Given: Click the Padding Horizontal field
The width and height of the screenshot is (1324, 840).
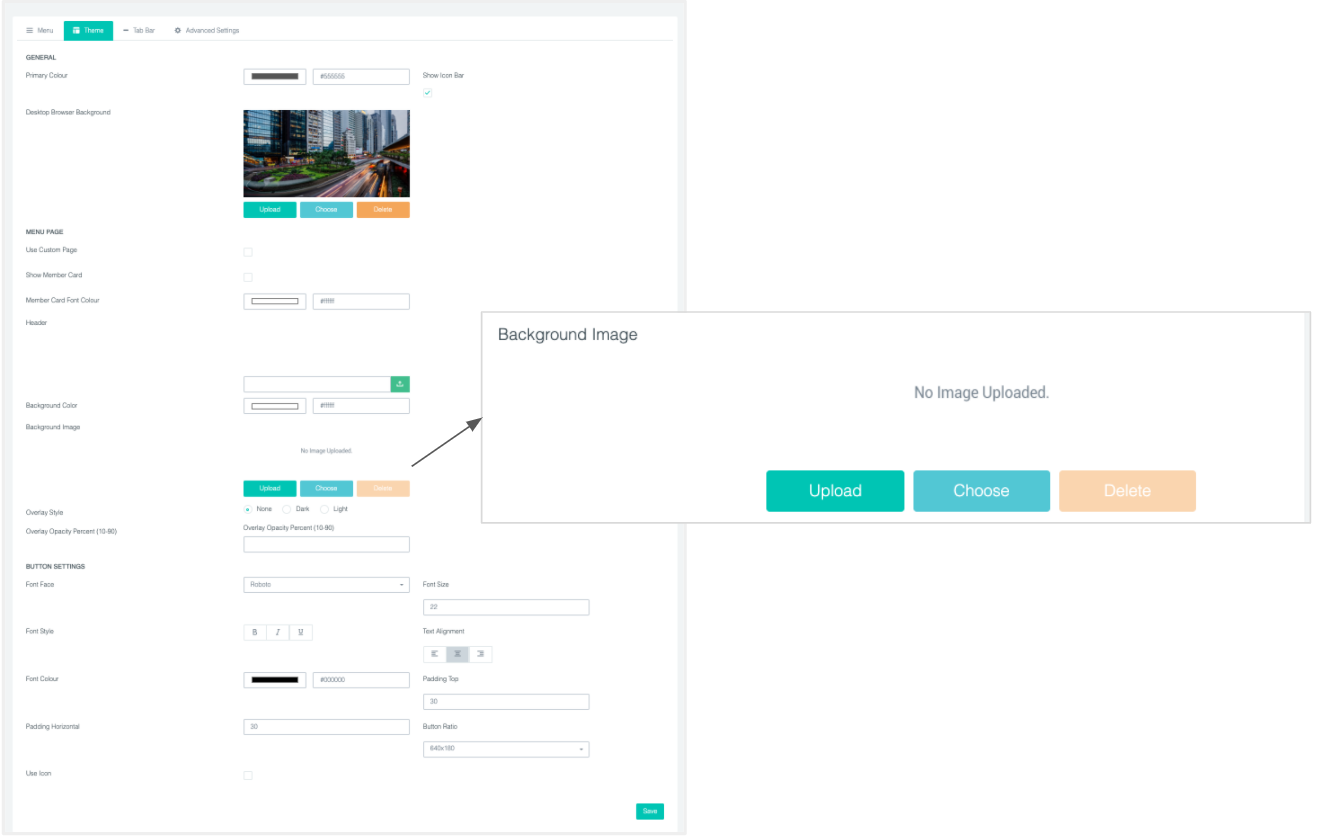Looking at the screenshot, I should click(327, 727).
